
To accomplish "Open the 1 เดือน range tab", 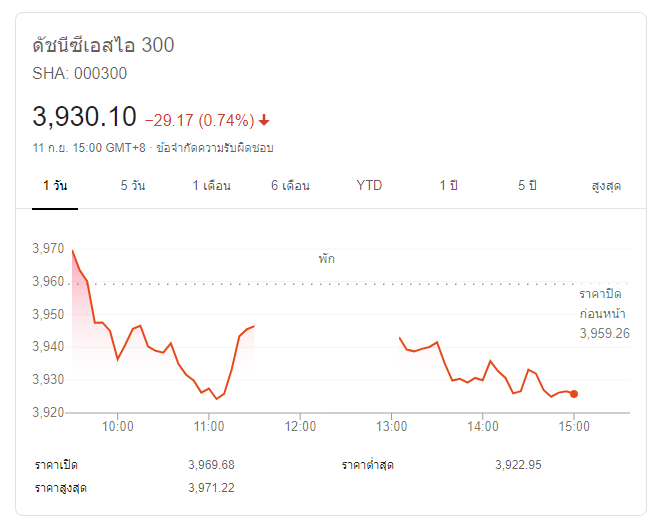I will (x=211, y=186).
